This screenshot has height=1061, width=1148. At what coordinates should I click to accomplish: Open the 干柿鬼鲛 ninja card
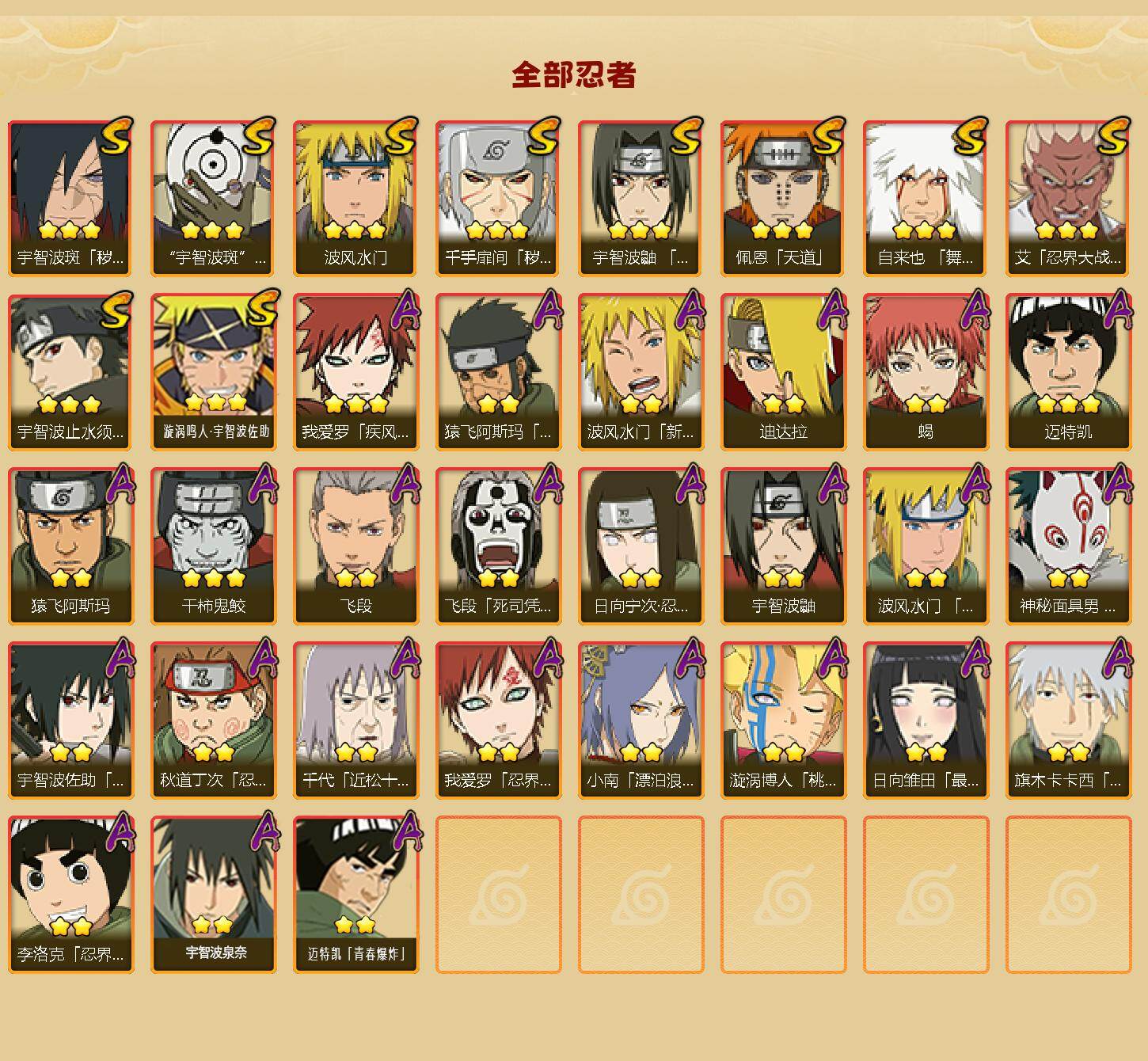tap(213, 546)
